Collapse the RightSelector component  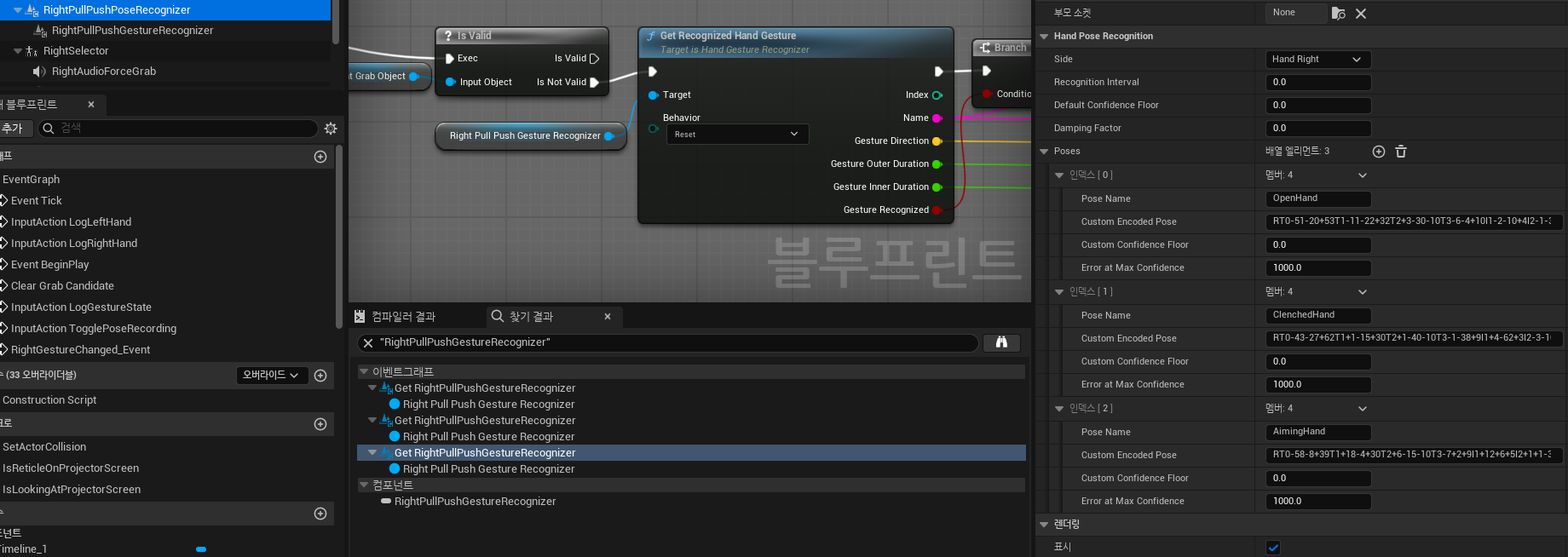[18, 51]
